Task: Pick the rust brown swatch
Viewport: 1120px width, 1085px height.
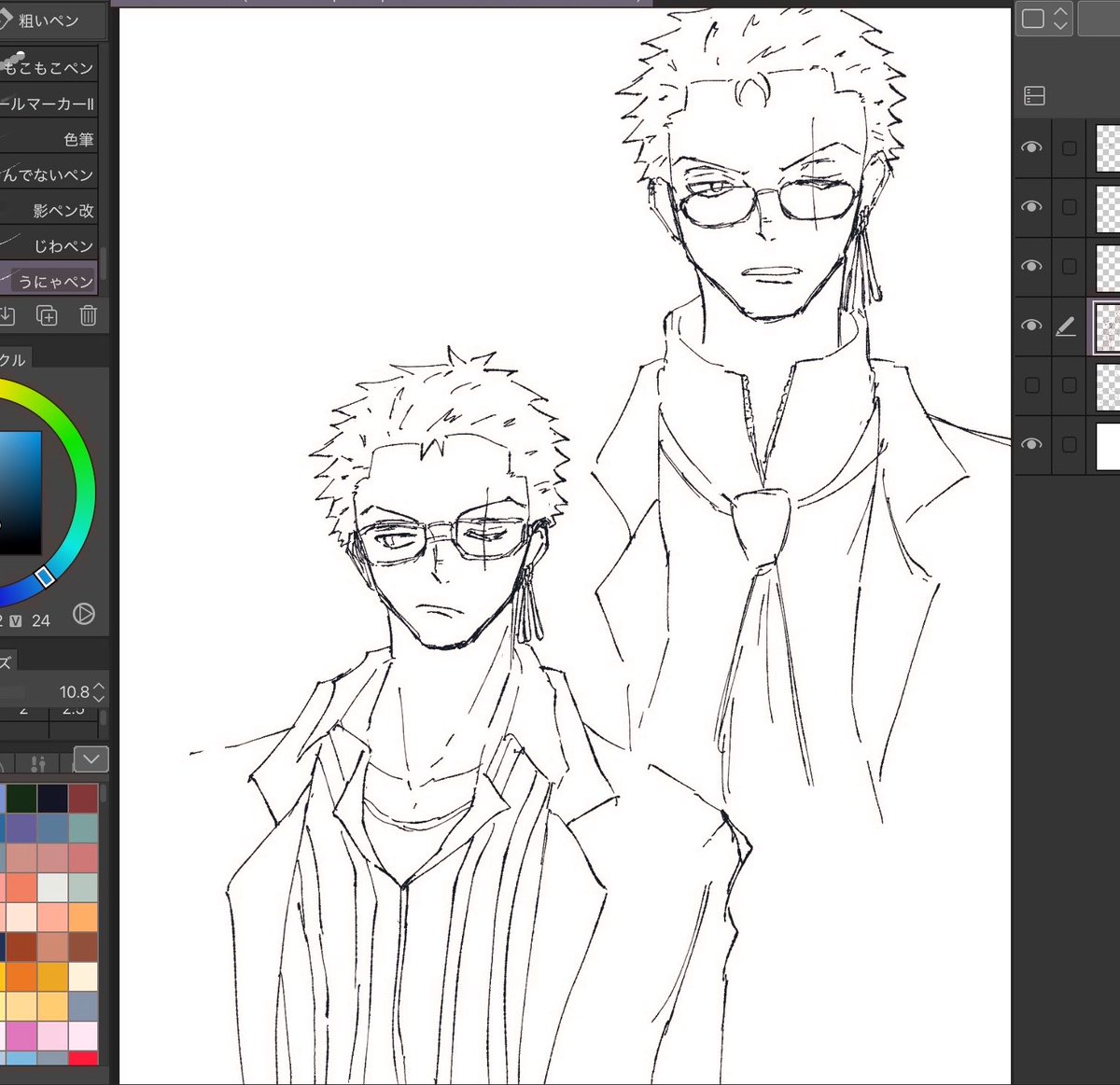Action: [x=21, y=946]
